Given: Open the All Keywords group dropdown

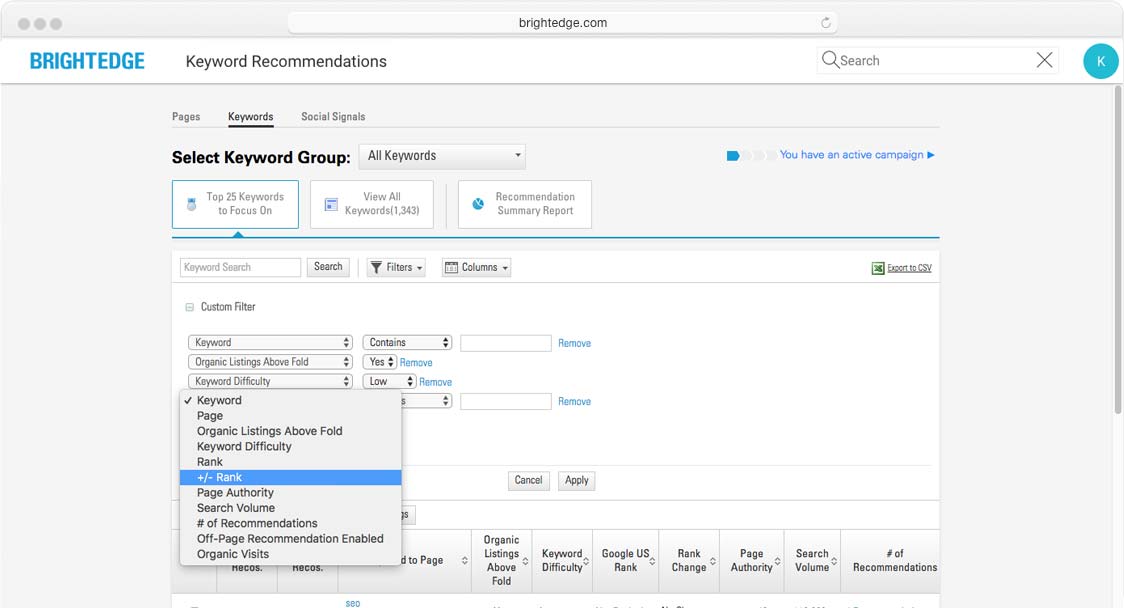Looking at the screenshot, I should pos(442,156).
